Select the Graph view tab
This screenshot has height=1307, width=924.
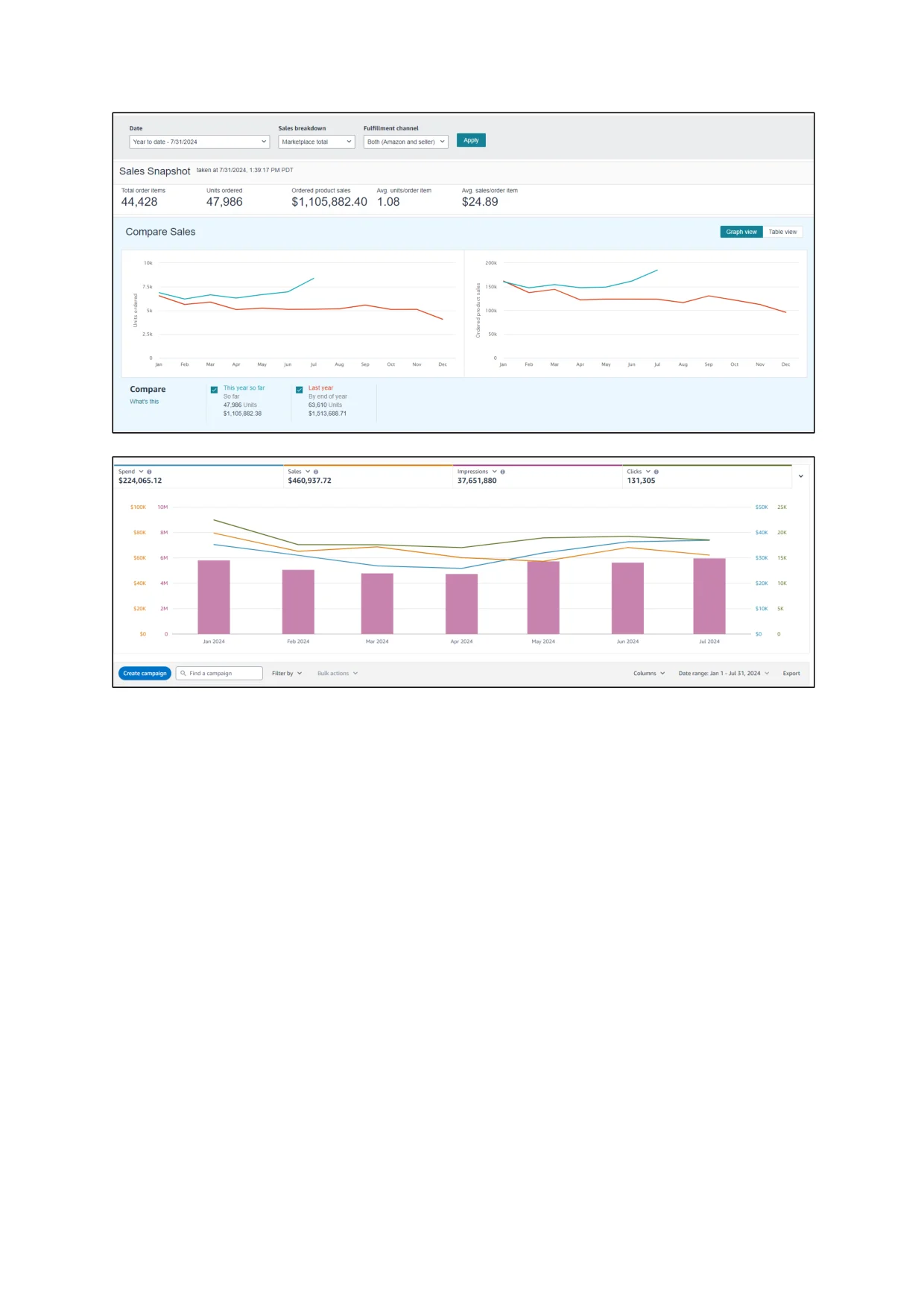pyautogui.click(x=741, y=232)
